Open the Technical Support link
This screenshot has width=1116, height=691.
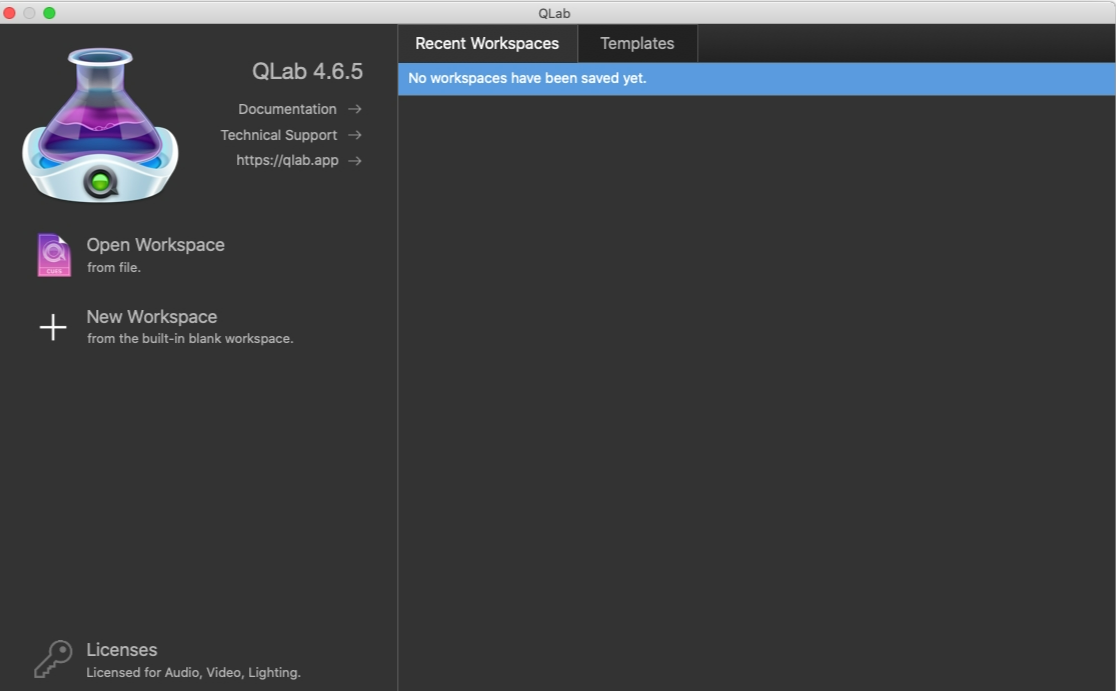point(279,135)
